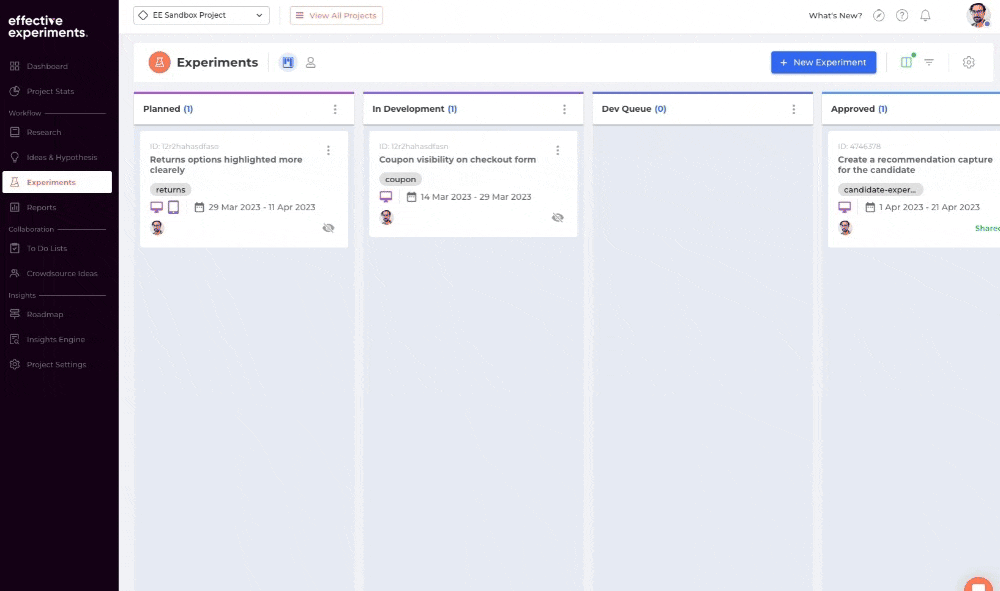
Task: Click date range 1 Apr 2023 - 21 Apr 2023
Action: pyautogui.click(x=929, y=207)
